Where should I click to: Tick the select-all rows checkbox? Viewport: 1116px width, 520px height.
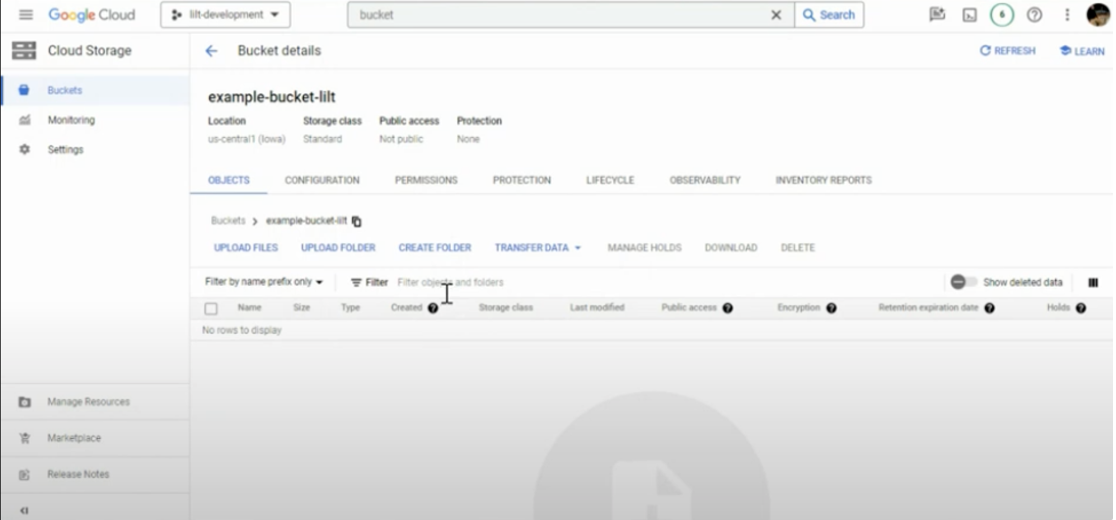click(211, 308)
